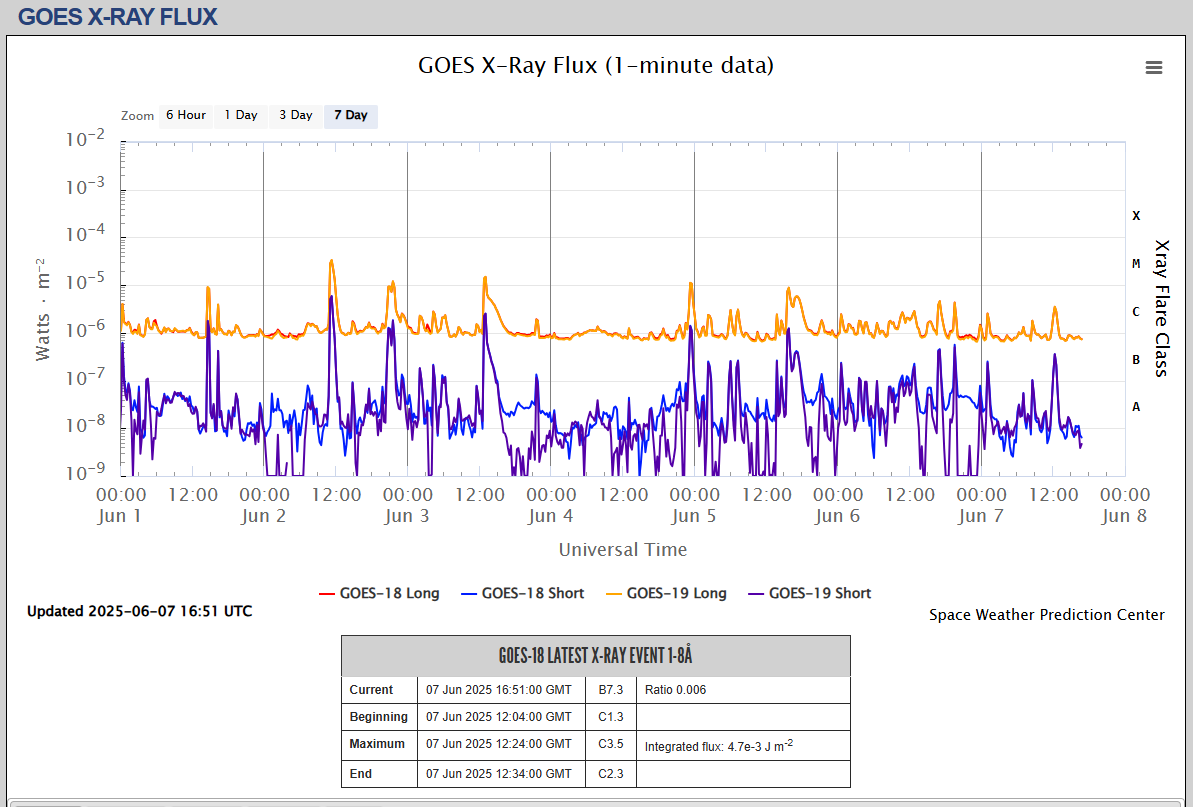Click the X flare class label

[1136, 216]
